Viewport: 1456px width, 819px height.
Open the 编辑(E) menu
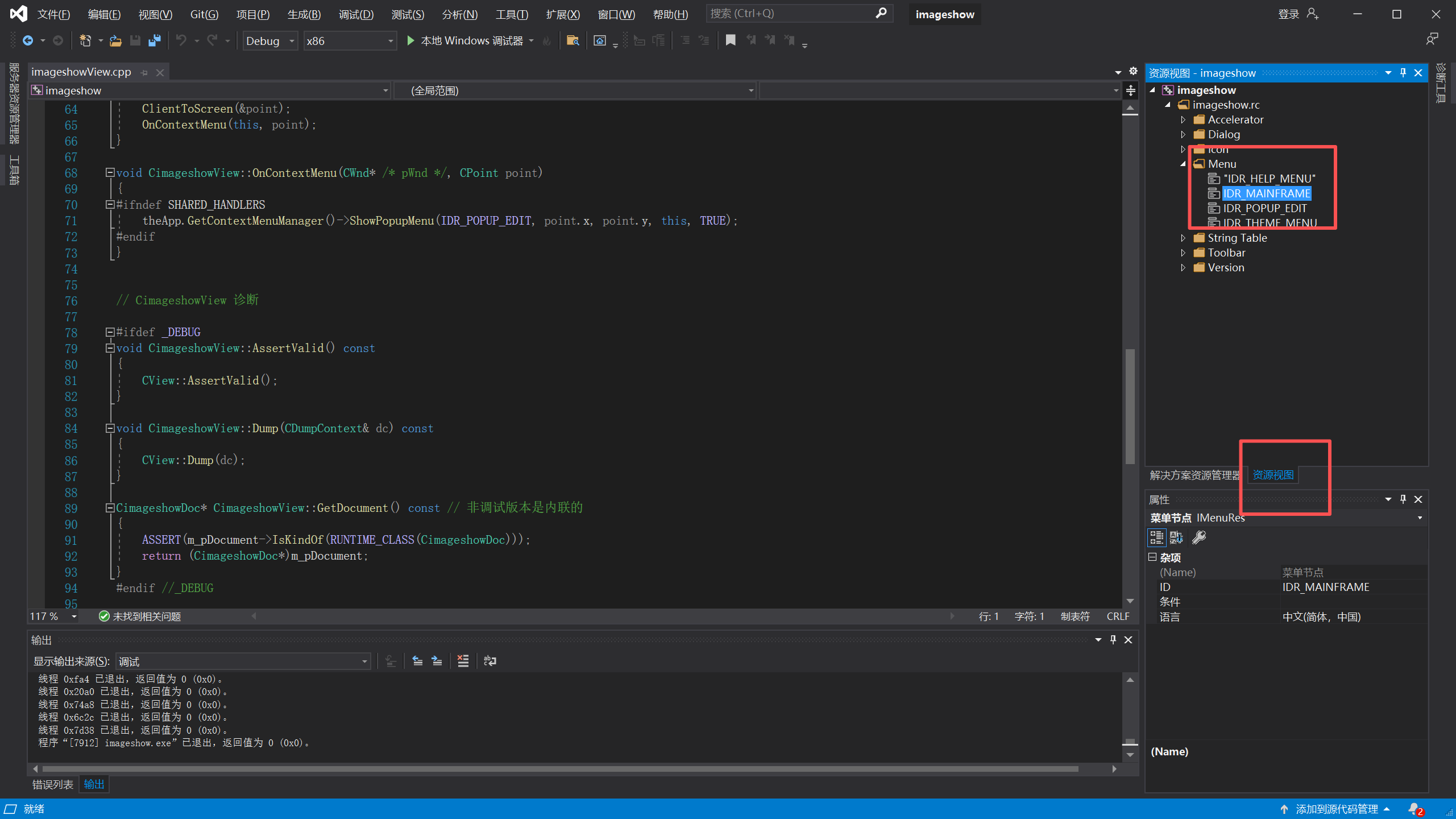[104, 14]
